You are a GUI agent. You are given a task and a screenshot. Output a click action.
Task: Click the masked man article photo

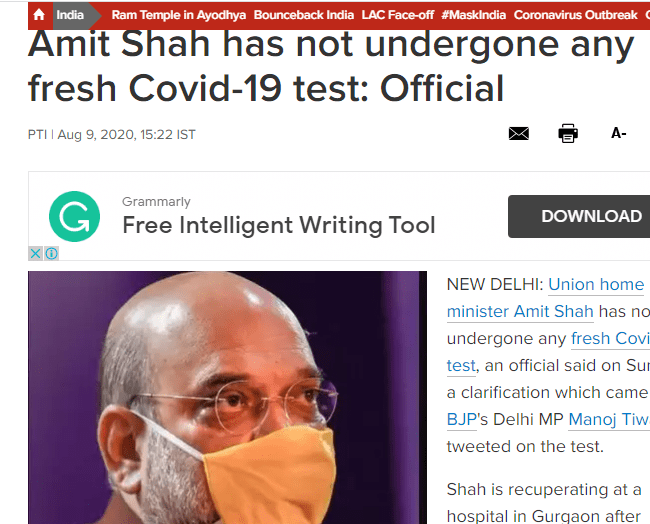click(228, 398)
